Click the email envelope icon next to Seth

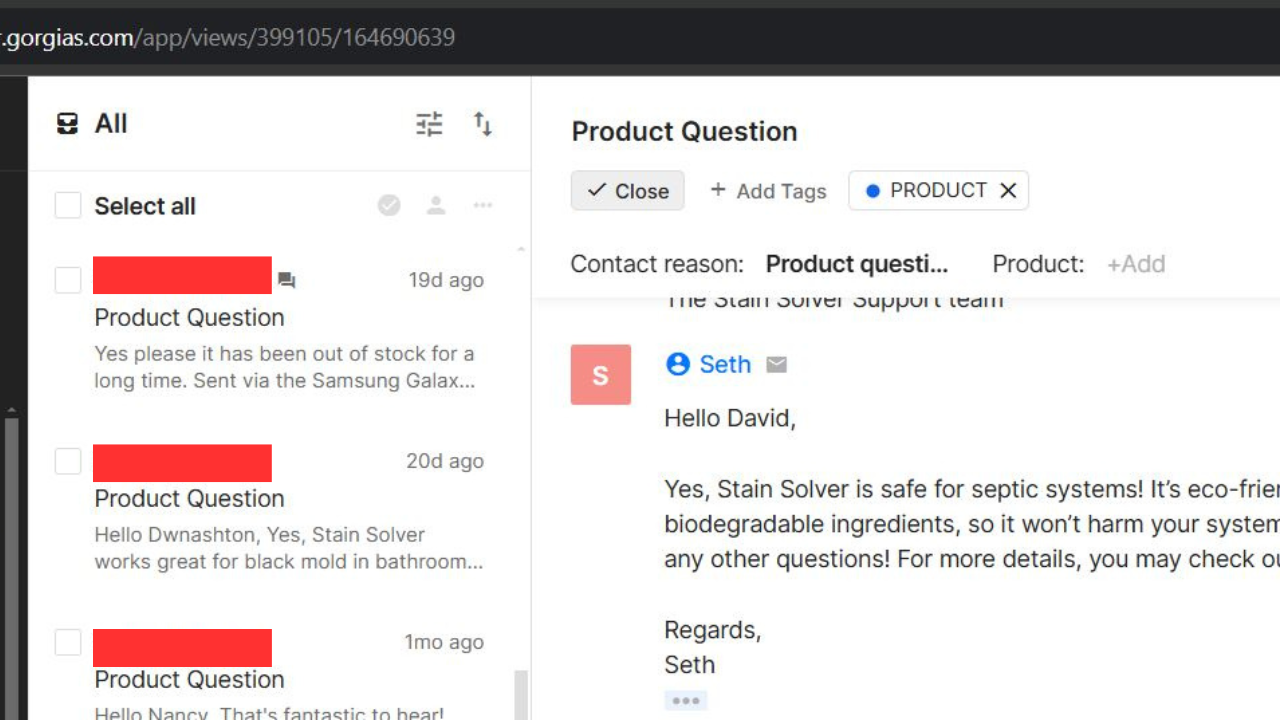(776, 365)
